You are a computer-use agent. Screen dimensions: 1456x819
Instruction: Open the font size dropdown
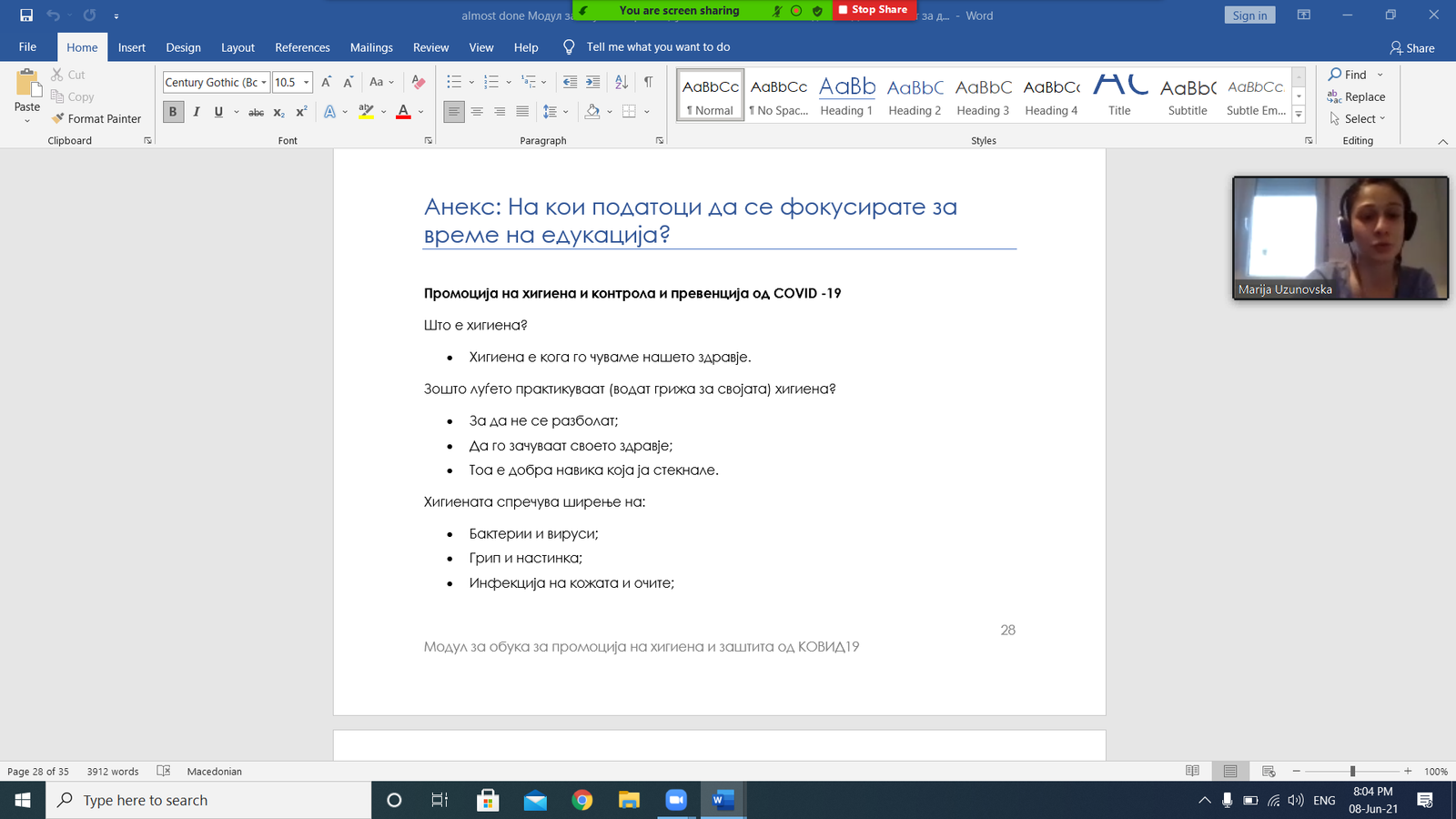coord(307,83)
